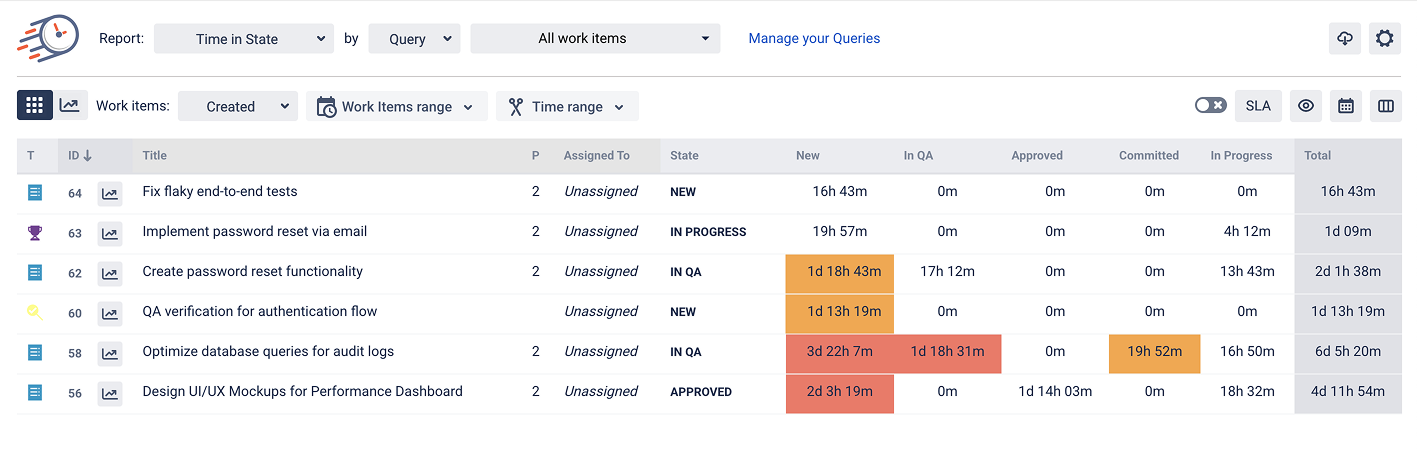Open the Fix flaky end-to-end tests item
Viewport: 1417px width, 449px height.
[220, 192]
